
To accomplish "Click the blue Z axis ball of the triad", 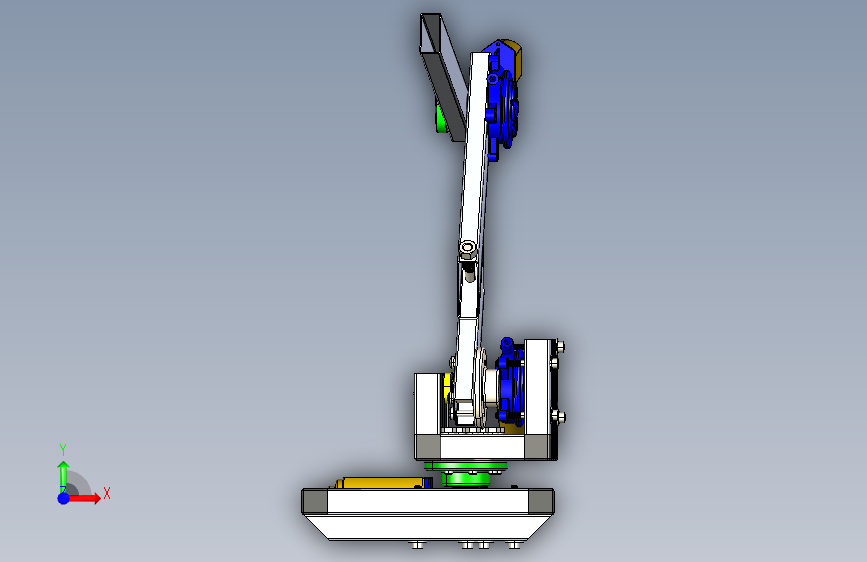I will tap(64, 498).
